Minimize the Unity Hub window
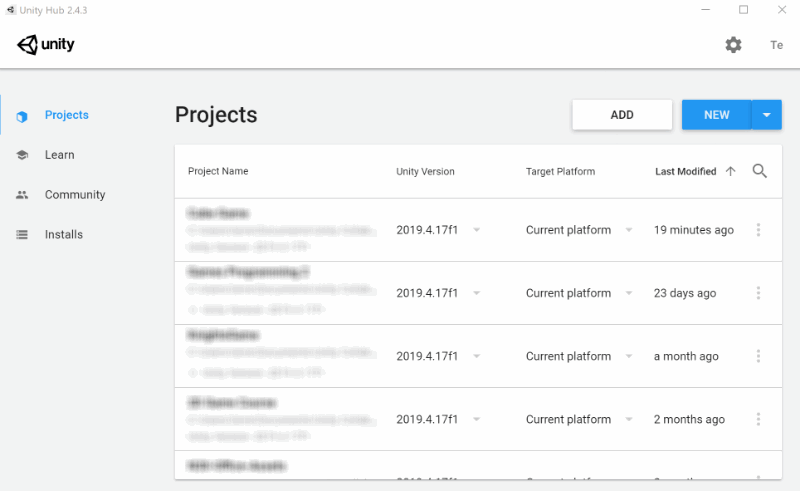The height and width of the screenshot is (491, 800). [706, 10]
